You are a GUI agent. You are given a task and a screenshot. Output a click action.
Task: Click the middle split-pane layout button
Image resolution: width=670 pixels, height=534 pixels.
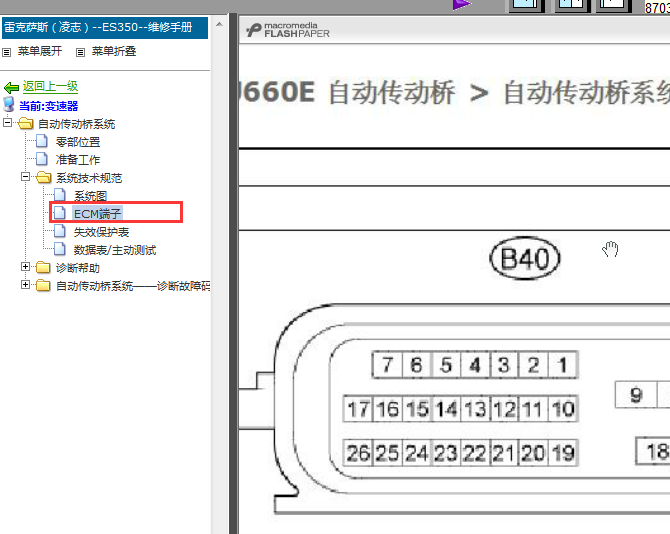pyautogui.click(x=572, y=5)
